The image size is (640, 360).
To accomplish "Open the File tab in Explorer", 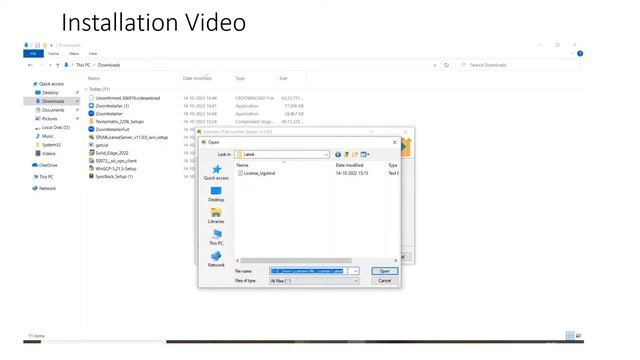I will tap(33, 53).
